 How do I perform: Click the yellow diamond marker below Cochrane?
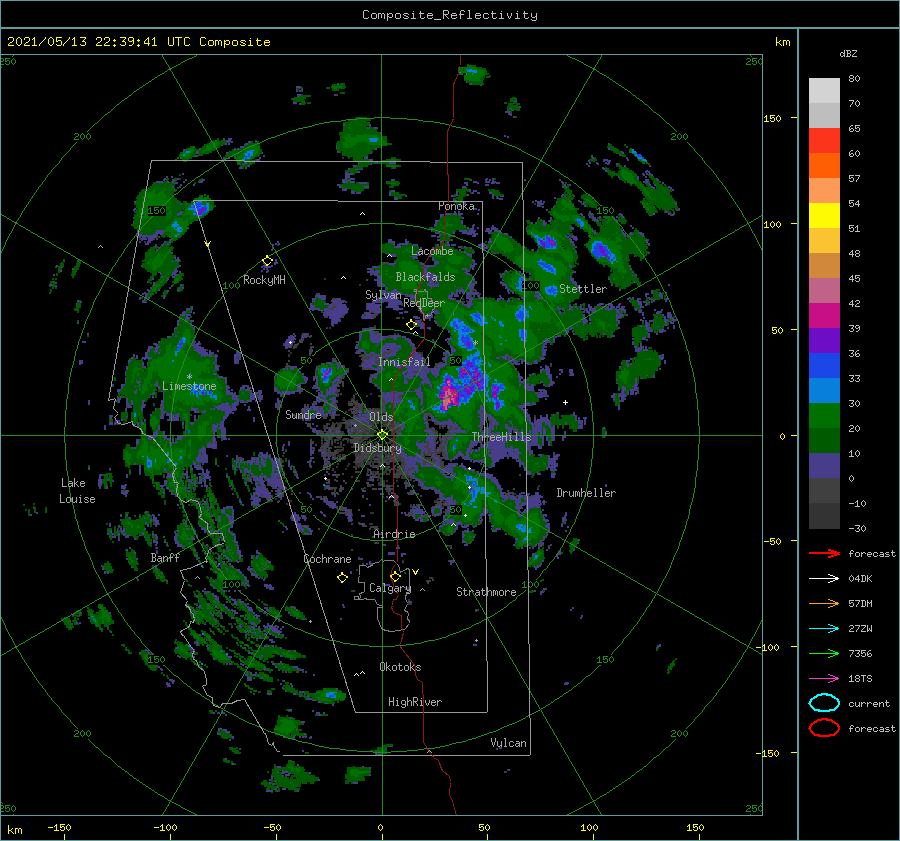click(342, 578)
